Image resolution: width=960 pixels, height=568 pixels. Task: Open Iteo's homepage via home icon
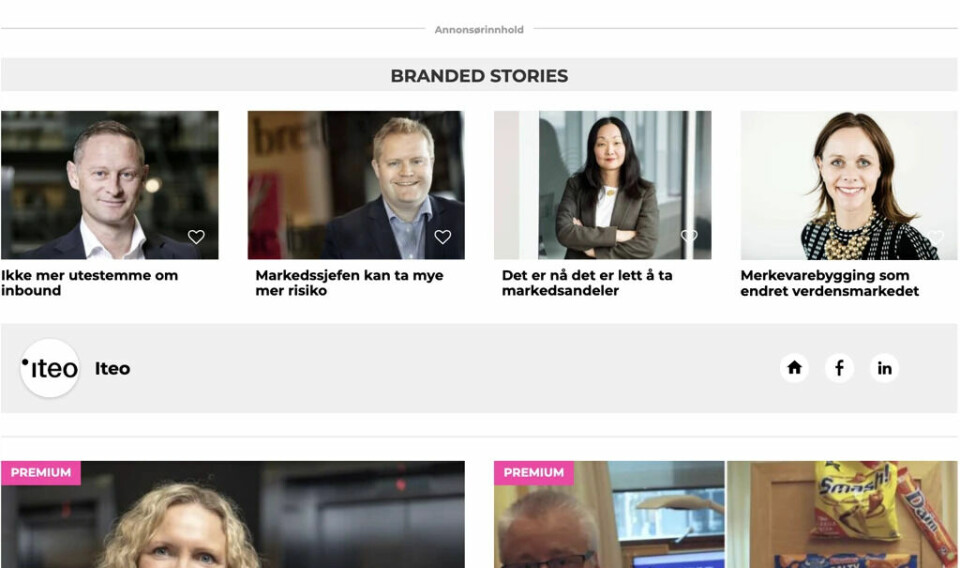[x=794, y=368]
